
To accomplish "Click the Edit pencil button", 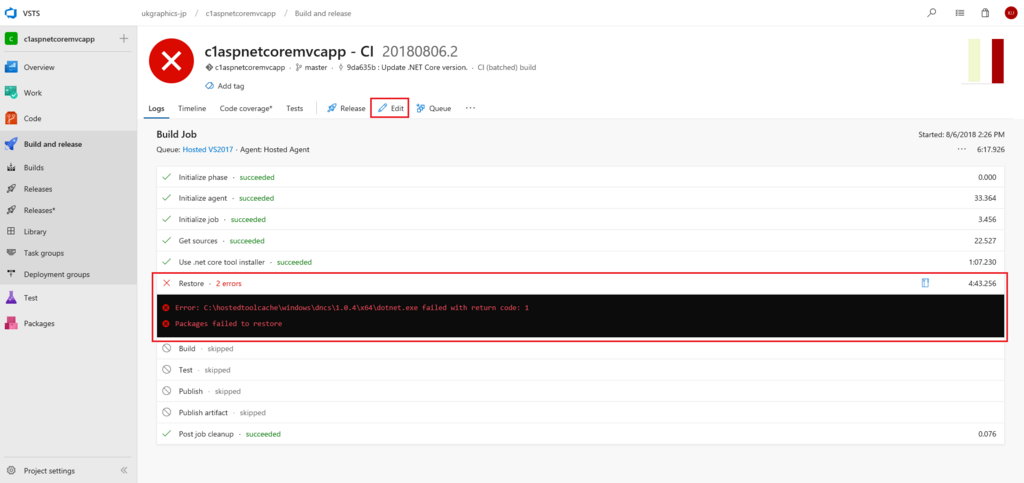I will point(390,108).
